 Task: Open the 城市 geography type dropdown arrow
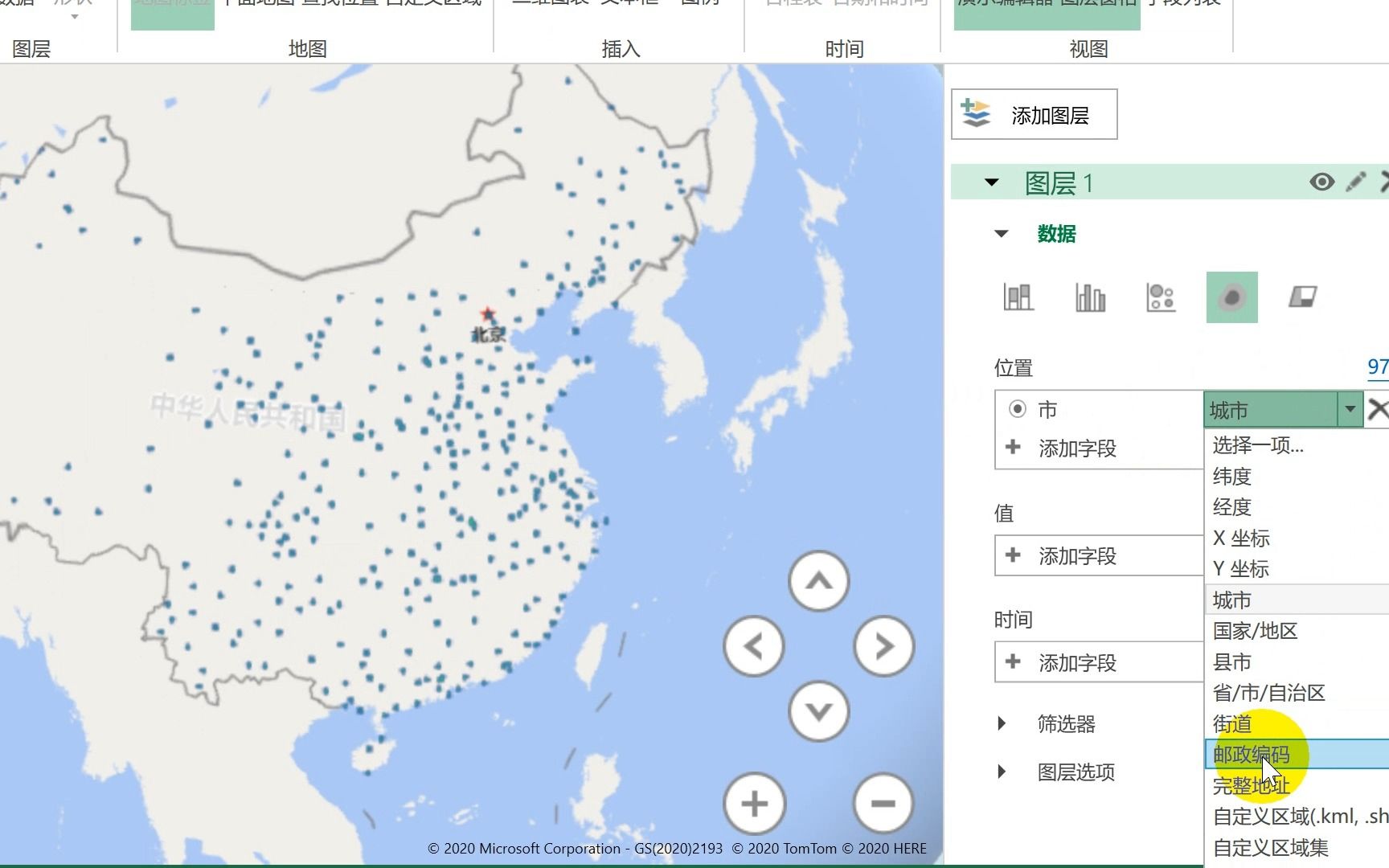(1350, 409)
